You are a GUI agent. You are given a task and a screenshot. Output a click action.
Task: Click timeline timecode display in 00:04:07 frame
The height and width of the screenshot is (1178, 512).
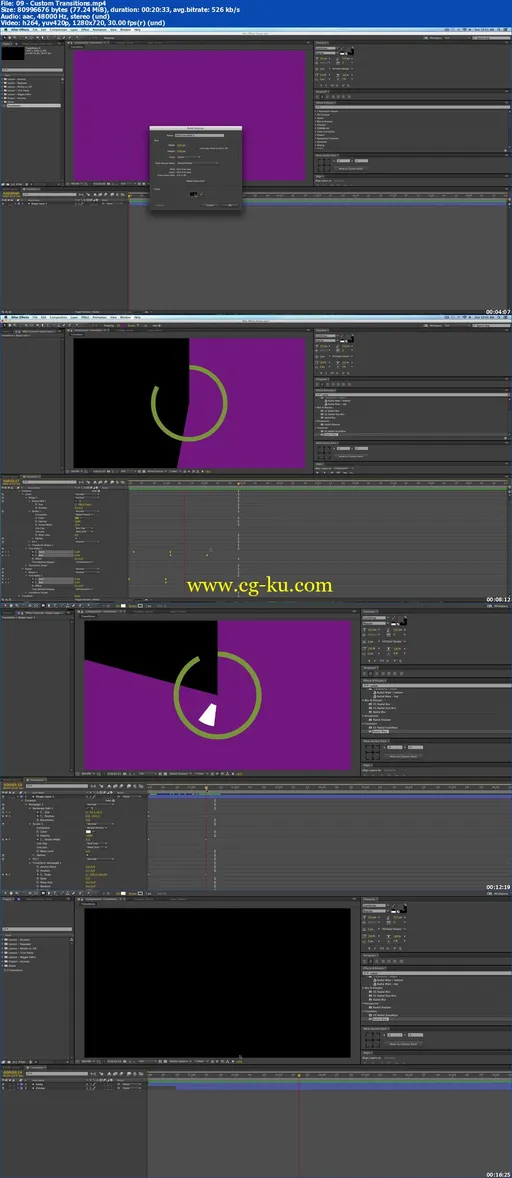10,193
